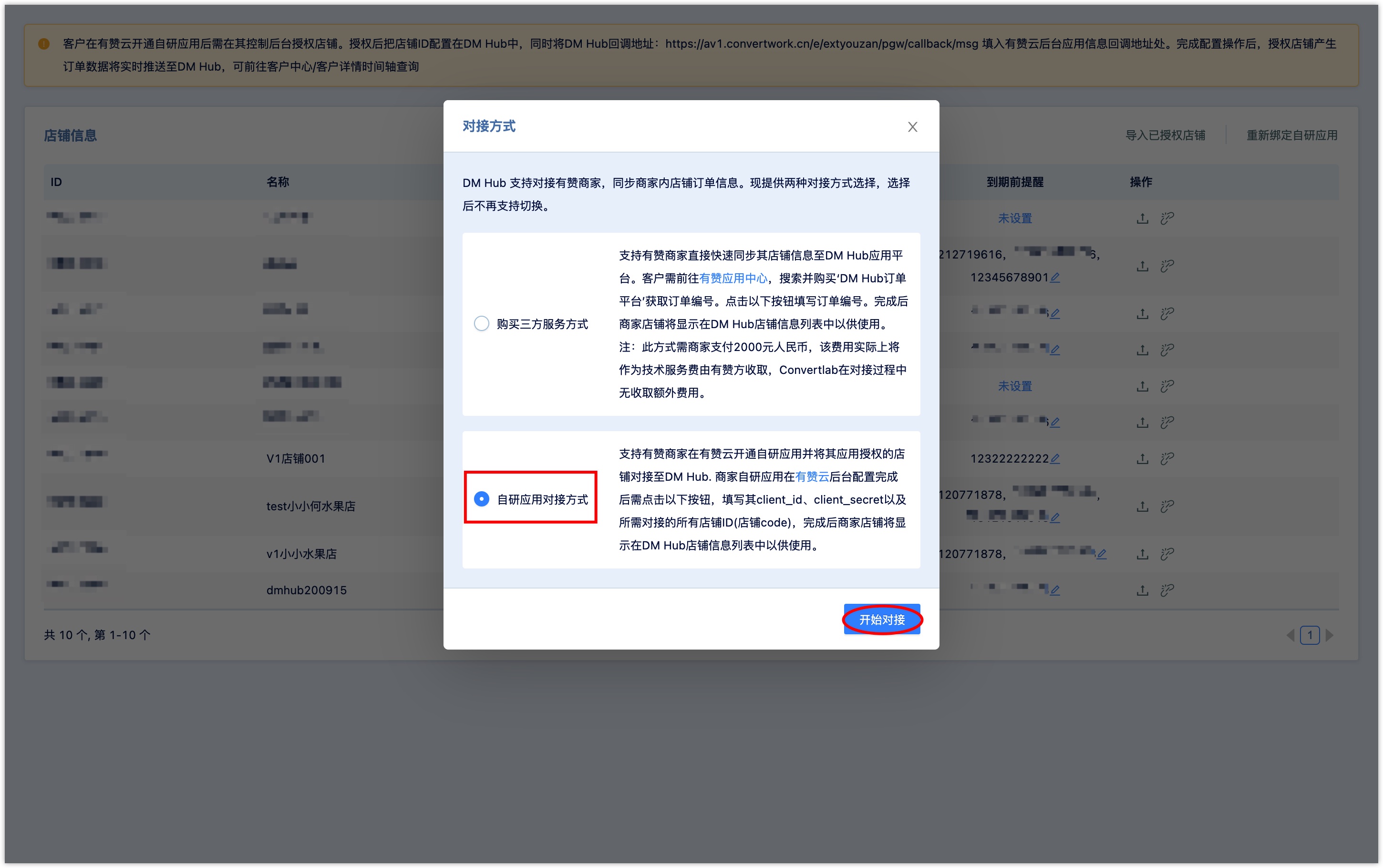Click the upload icon in the V1店铺001 row
Viewport: 1383px width, 868px height.
[x=1142, y=459]
